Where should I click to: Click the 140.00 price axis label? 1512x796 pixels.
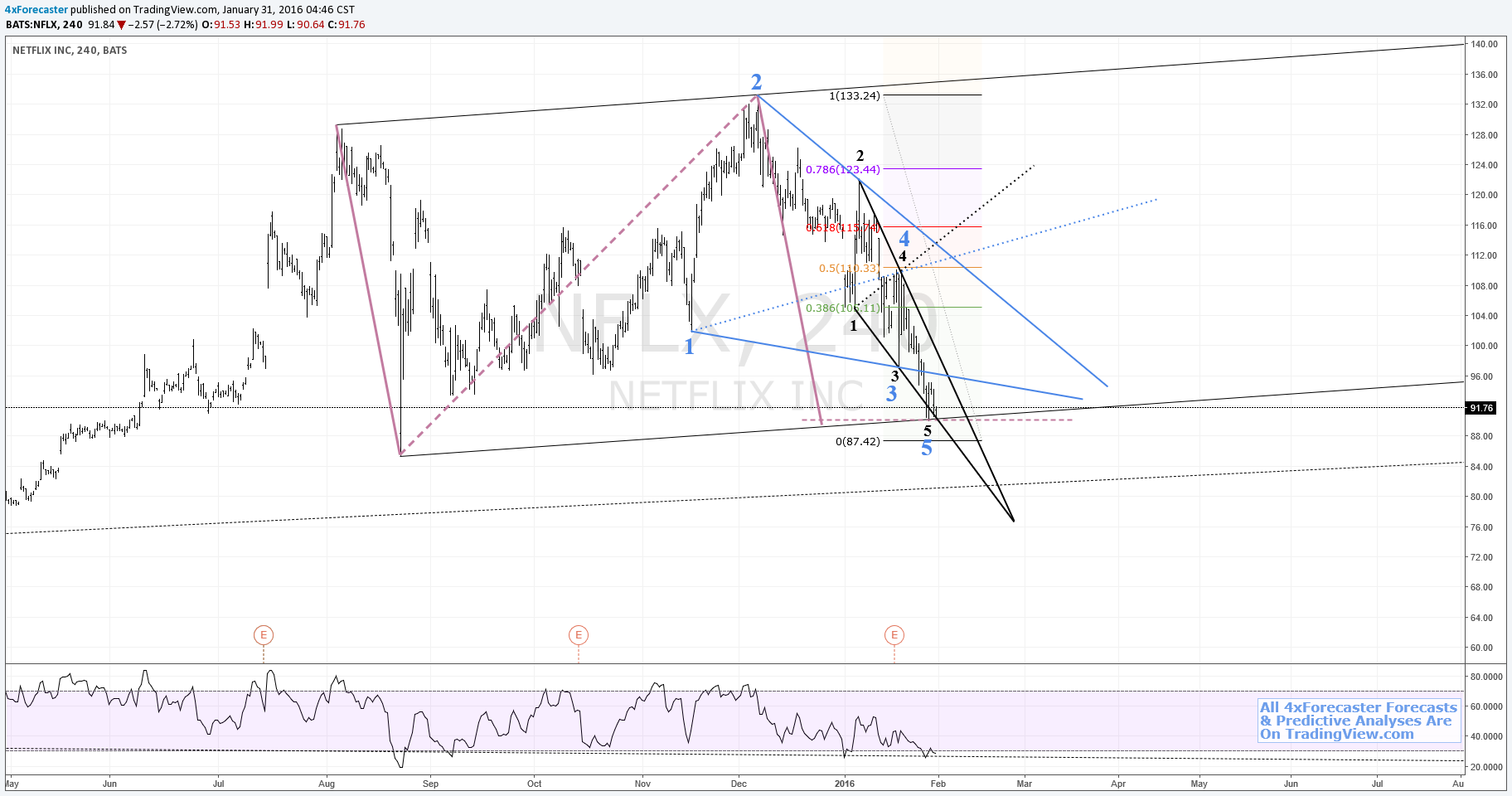tap(1485, 45)
